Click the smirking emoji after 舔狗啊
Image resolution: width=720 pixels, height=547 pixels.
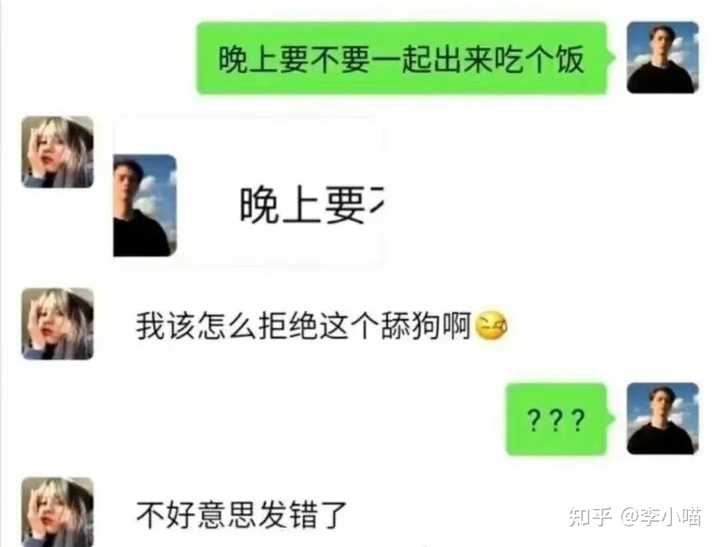(491, 326)
